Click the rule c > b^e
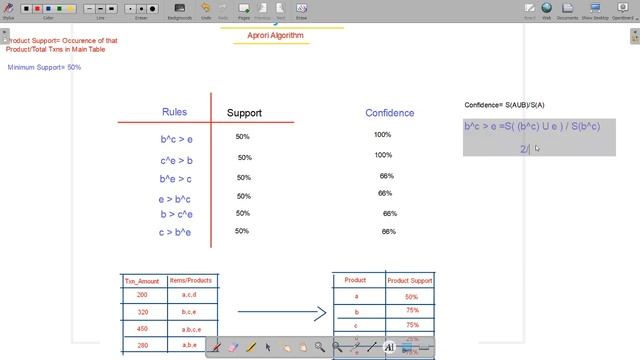Image resolution: width=640 pixels, height=360 pixels. click(x=175, y=232)
